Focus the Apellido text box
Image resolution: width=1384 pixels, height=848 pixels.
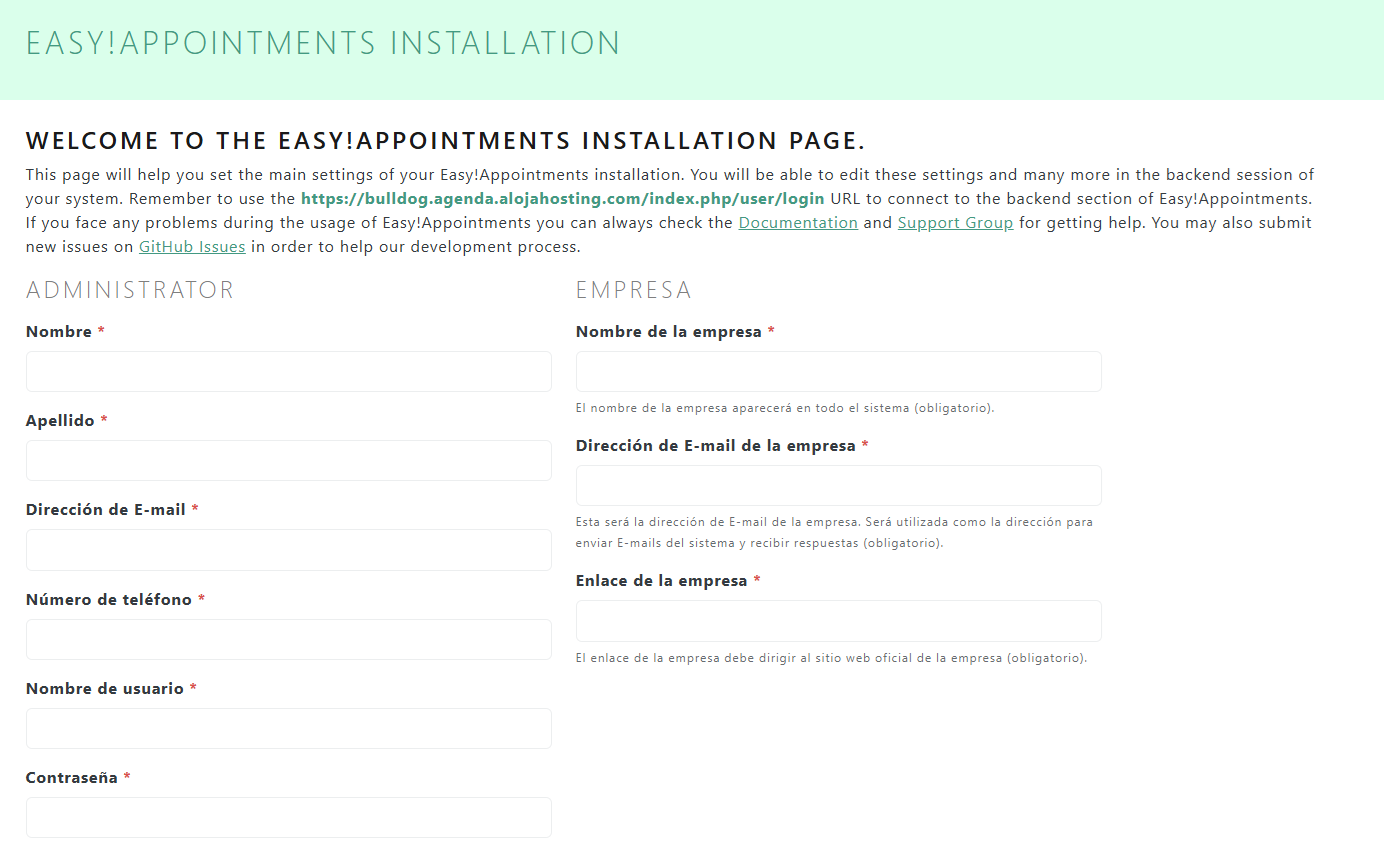point(288,460)
